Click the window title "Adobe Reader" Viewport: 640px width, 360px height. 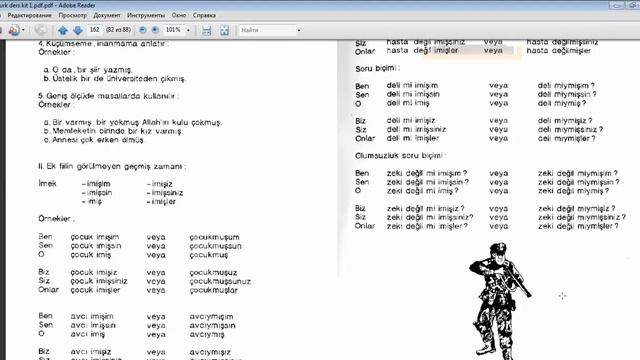[x=77, y=5]
